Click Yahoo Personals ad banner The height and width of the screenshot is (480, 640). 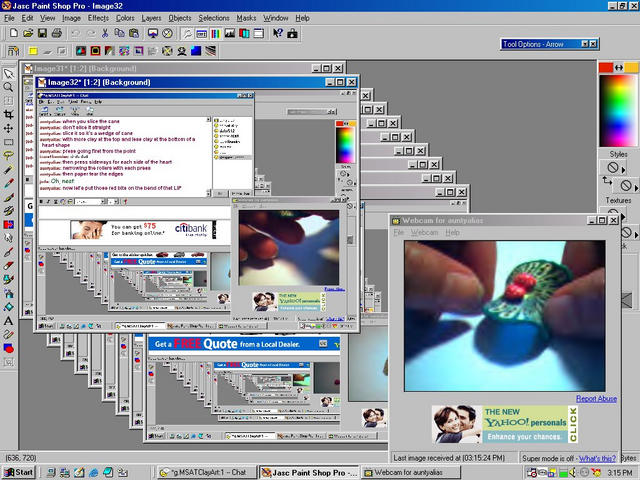point(505,424)
